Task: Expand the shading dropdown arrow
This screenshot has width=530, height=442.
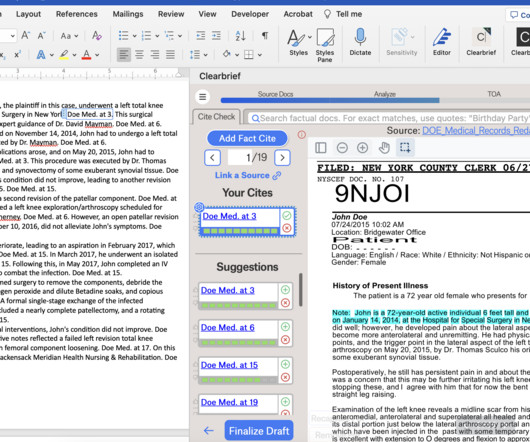Action: pos(237,55)
